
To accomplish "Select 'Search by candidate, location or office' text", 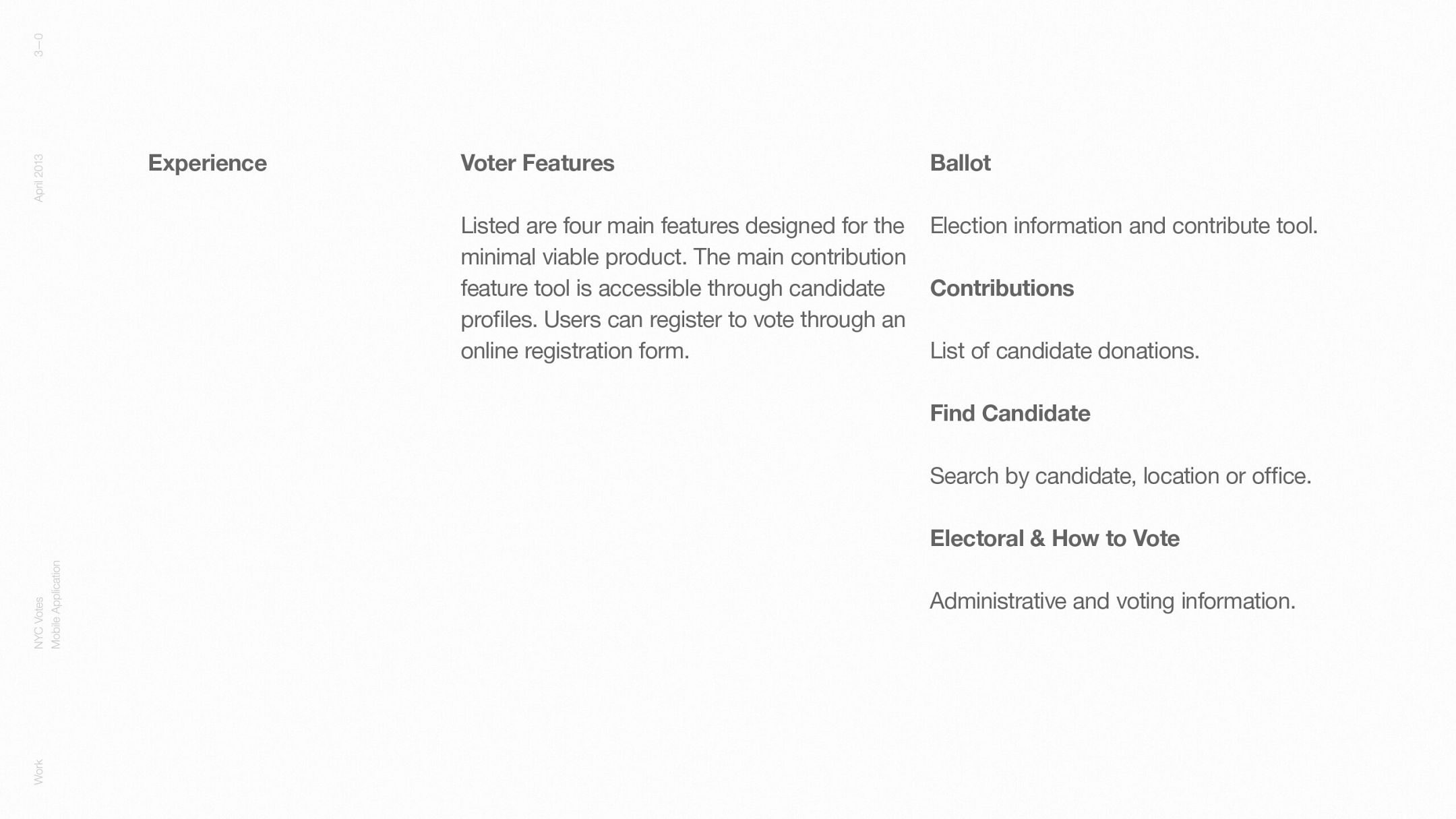I will (x=1120, y=476).
